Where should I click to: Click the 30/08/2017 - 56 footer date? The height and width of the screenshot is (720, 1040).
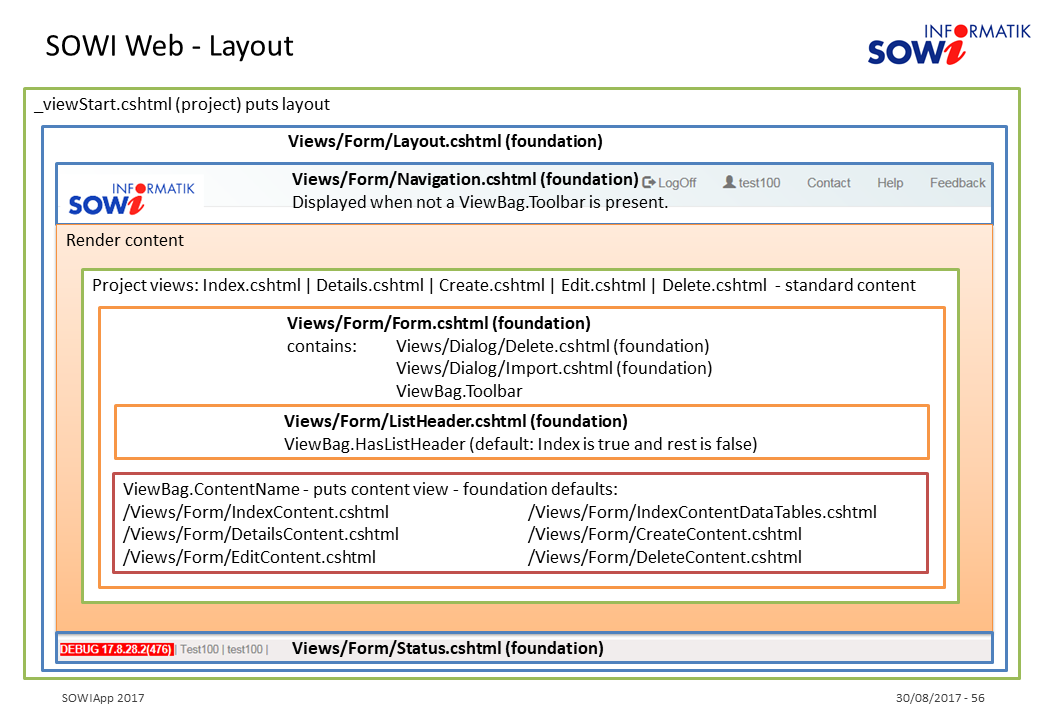[x=940, y=698]
